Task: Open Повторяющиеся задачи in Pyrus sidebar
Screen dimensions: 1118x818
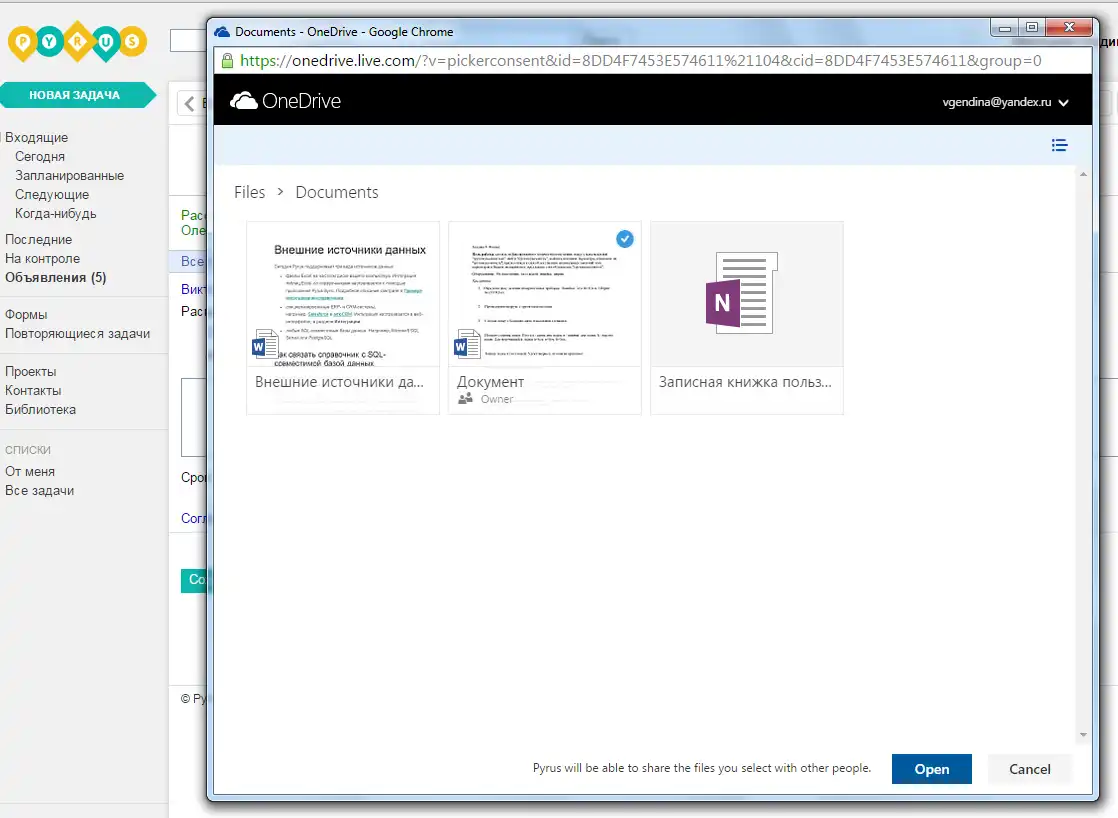Action: coord(78,334)
